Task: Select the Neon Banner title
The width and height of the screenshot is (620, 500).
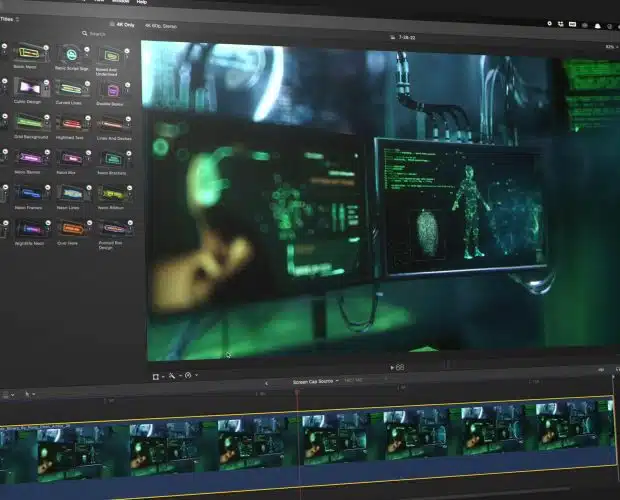Action: (x=32, y=158)
